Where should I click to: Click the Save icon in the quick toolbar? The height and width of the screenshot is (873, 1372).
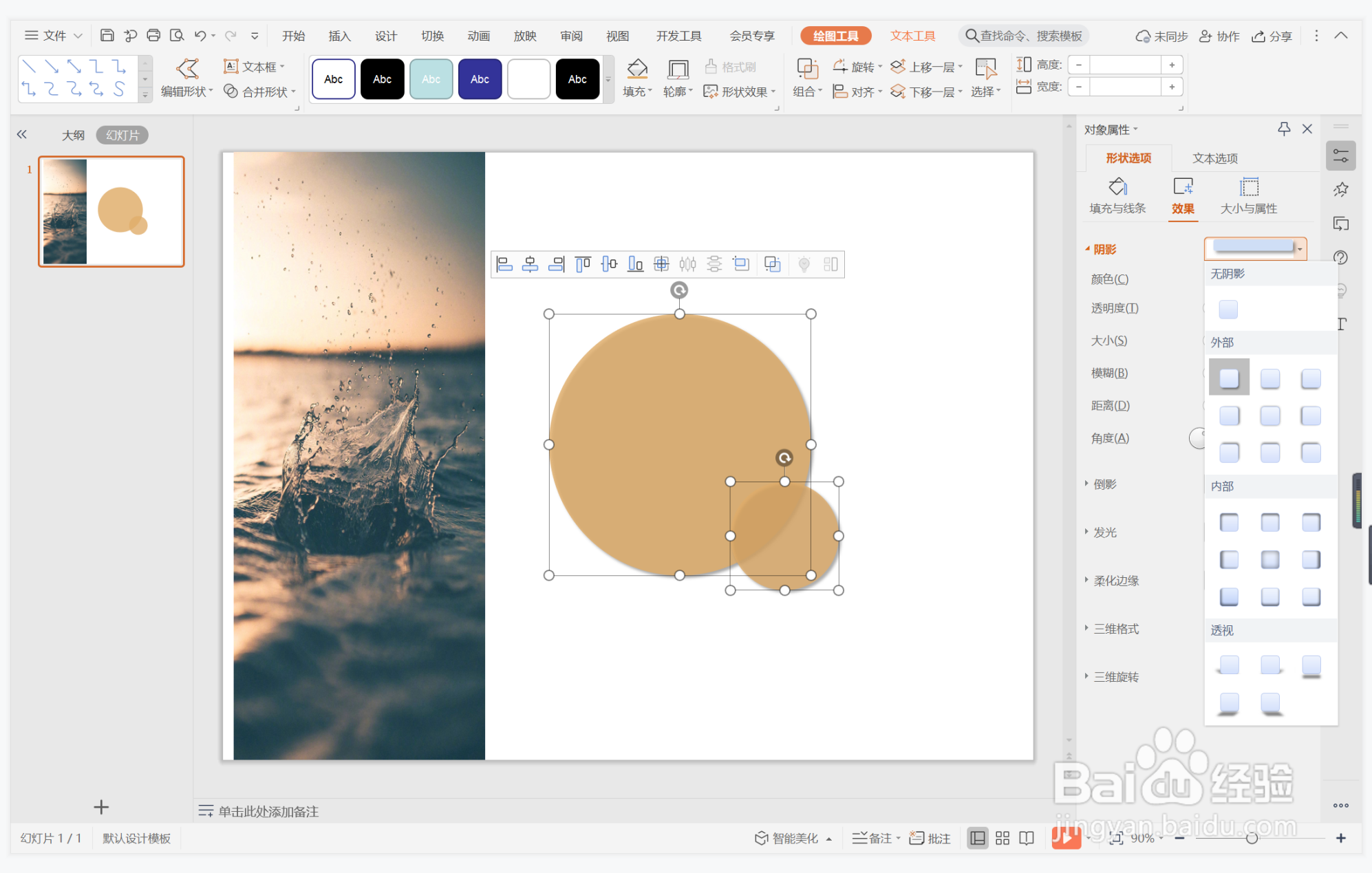tap(107, 35)
